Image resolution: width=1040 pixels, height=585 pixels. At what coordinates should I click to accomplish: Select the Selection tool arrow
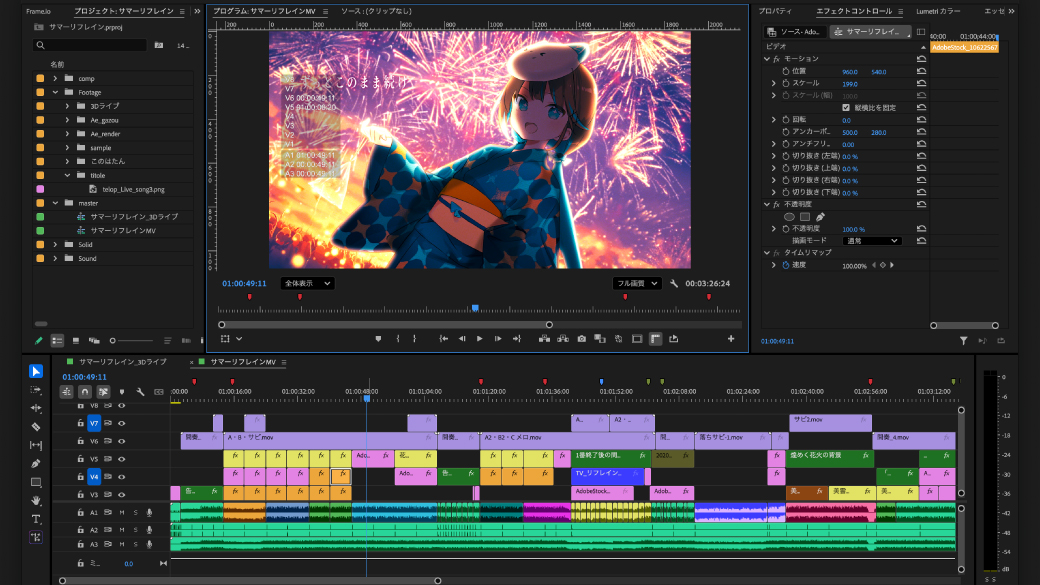tap(36, 371)
